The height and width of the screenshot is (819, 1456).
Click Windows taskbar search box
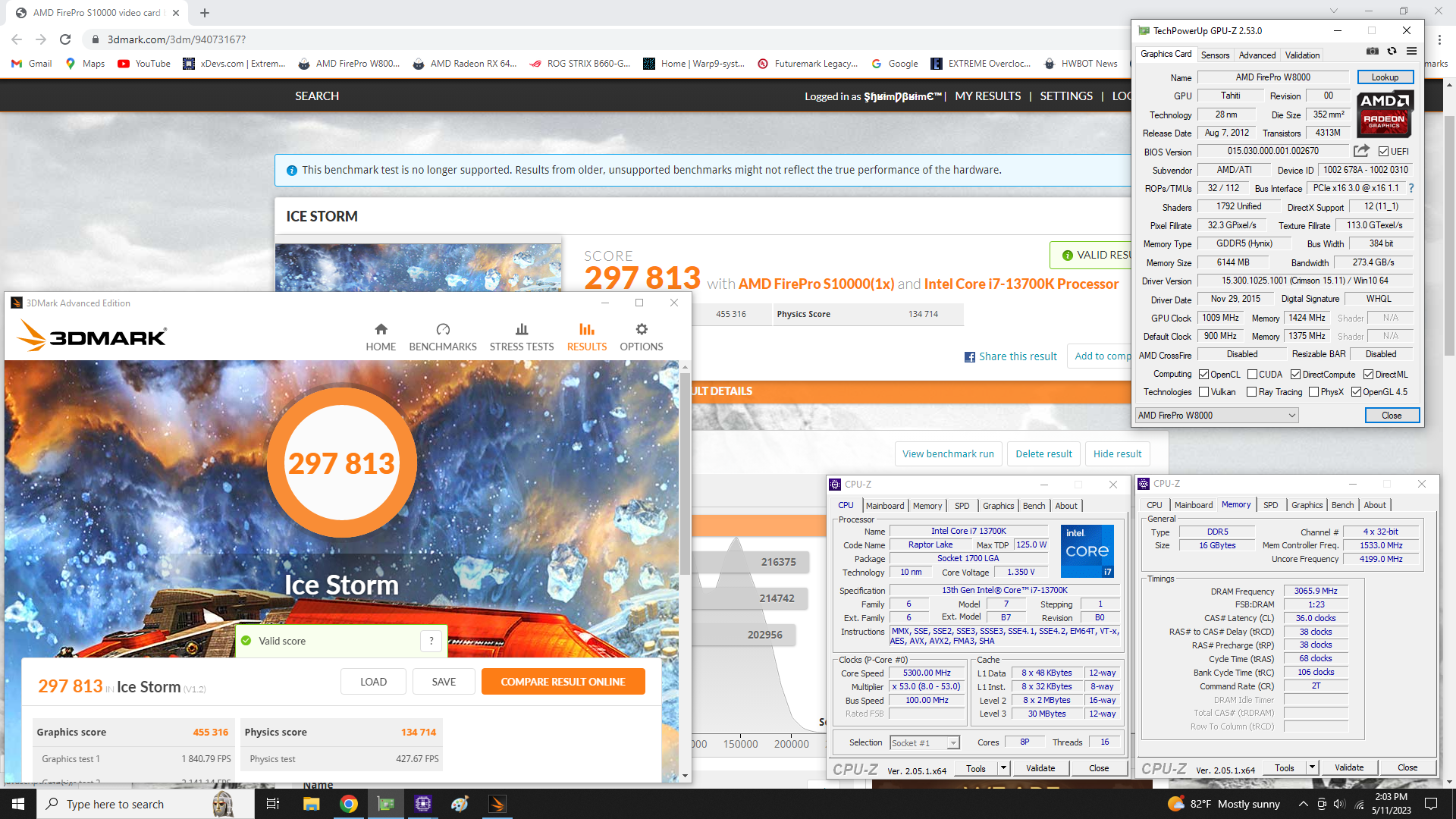144,804
